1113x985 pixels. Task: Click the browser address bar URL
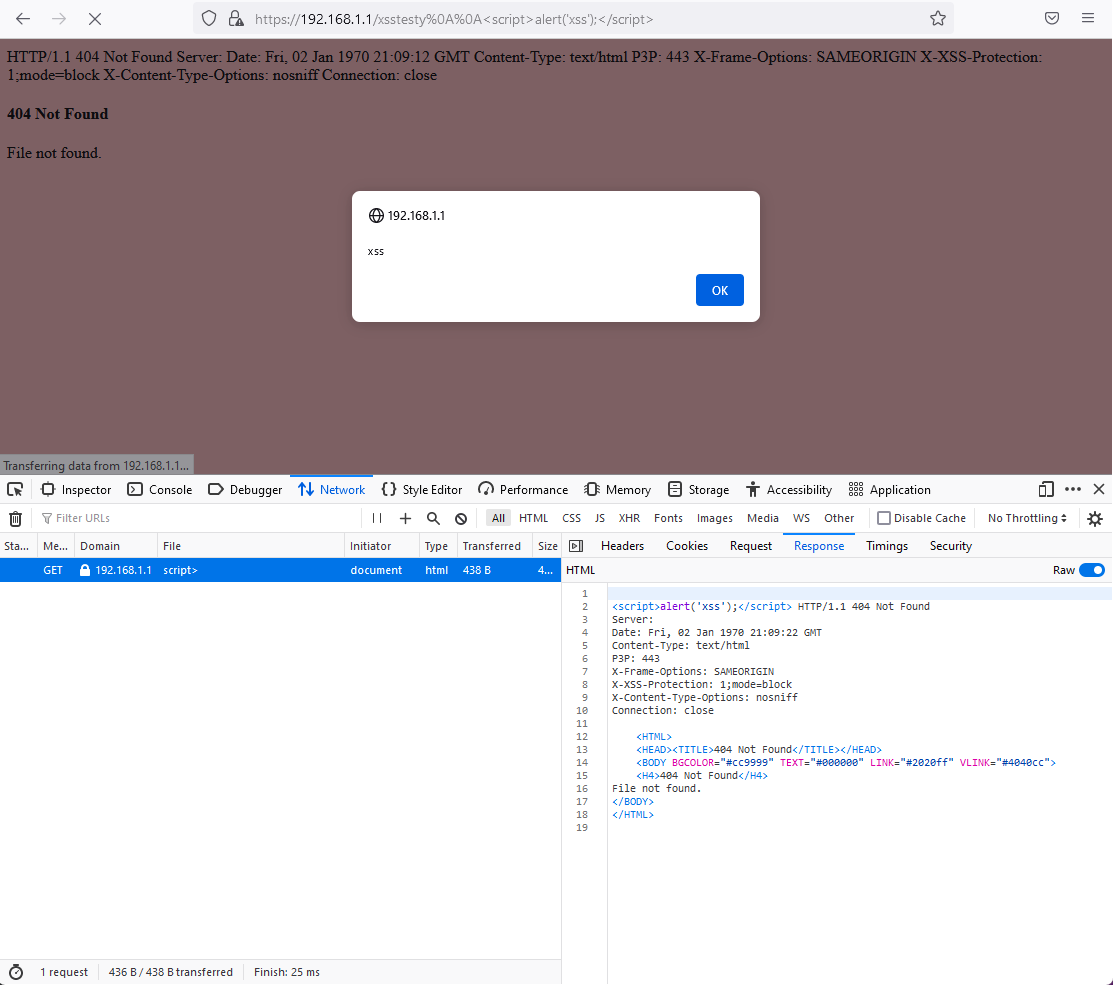click(454, 19)
